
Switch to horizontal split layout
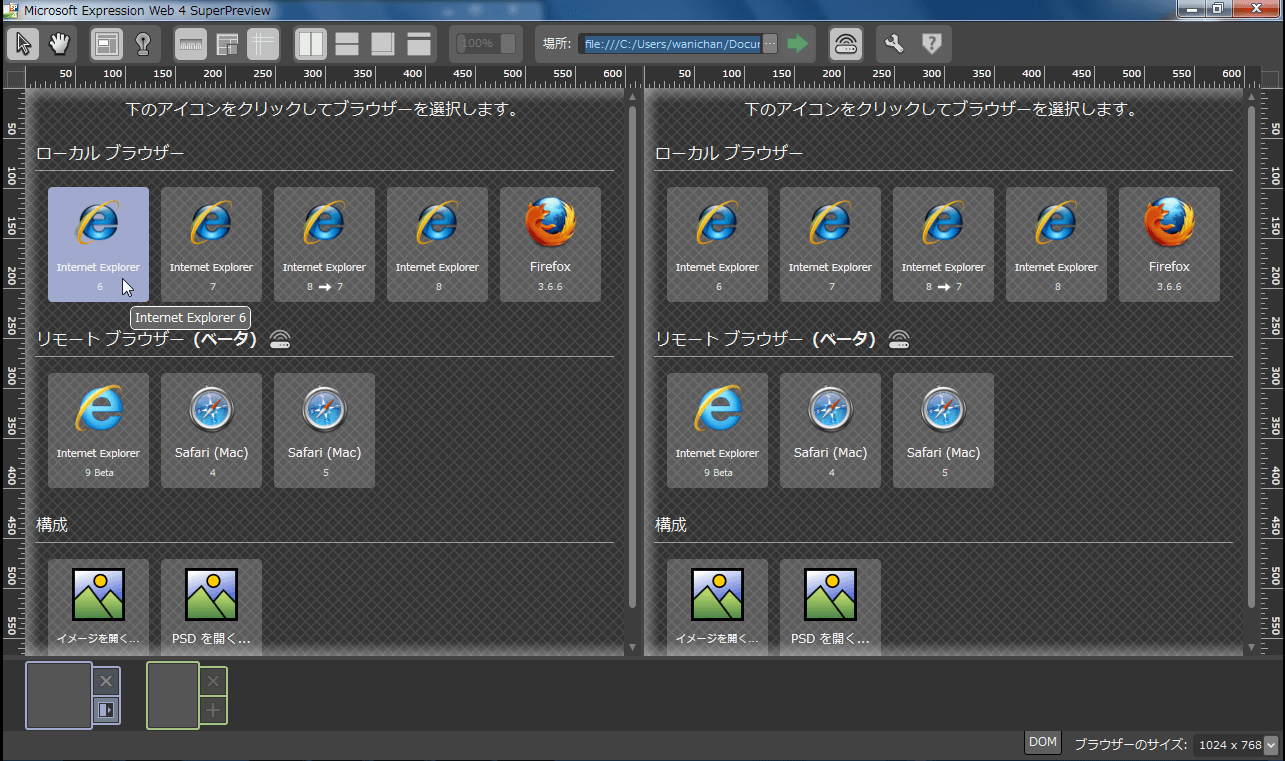[347, 44]
